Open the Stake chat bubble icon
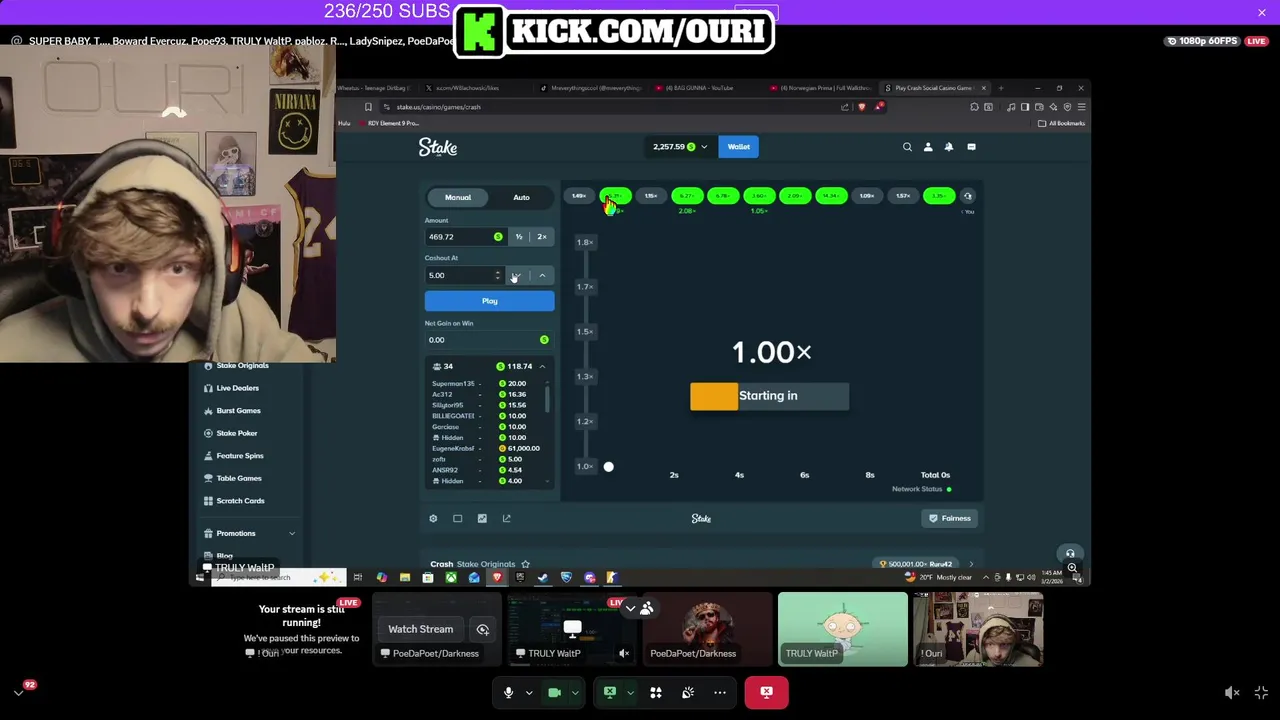 click(x=971, y=147)
